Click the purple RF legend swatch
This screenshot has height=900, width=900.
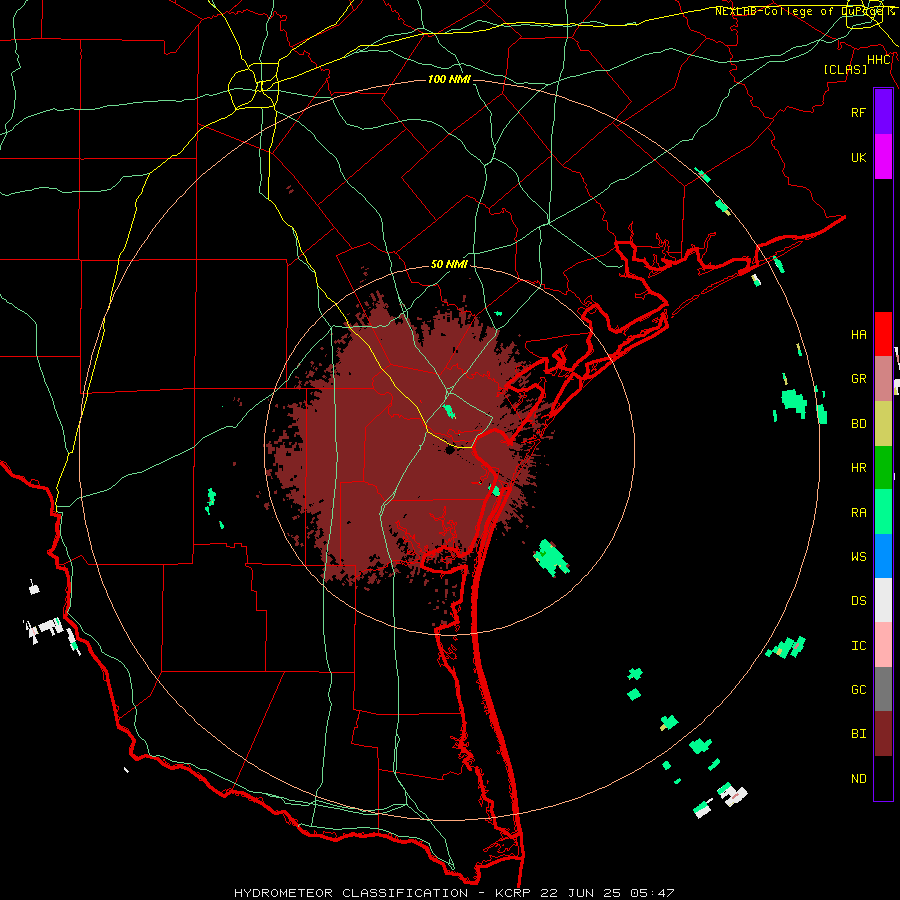[x=883, y=112]
